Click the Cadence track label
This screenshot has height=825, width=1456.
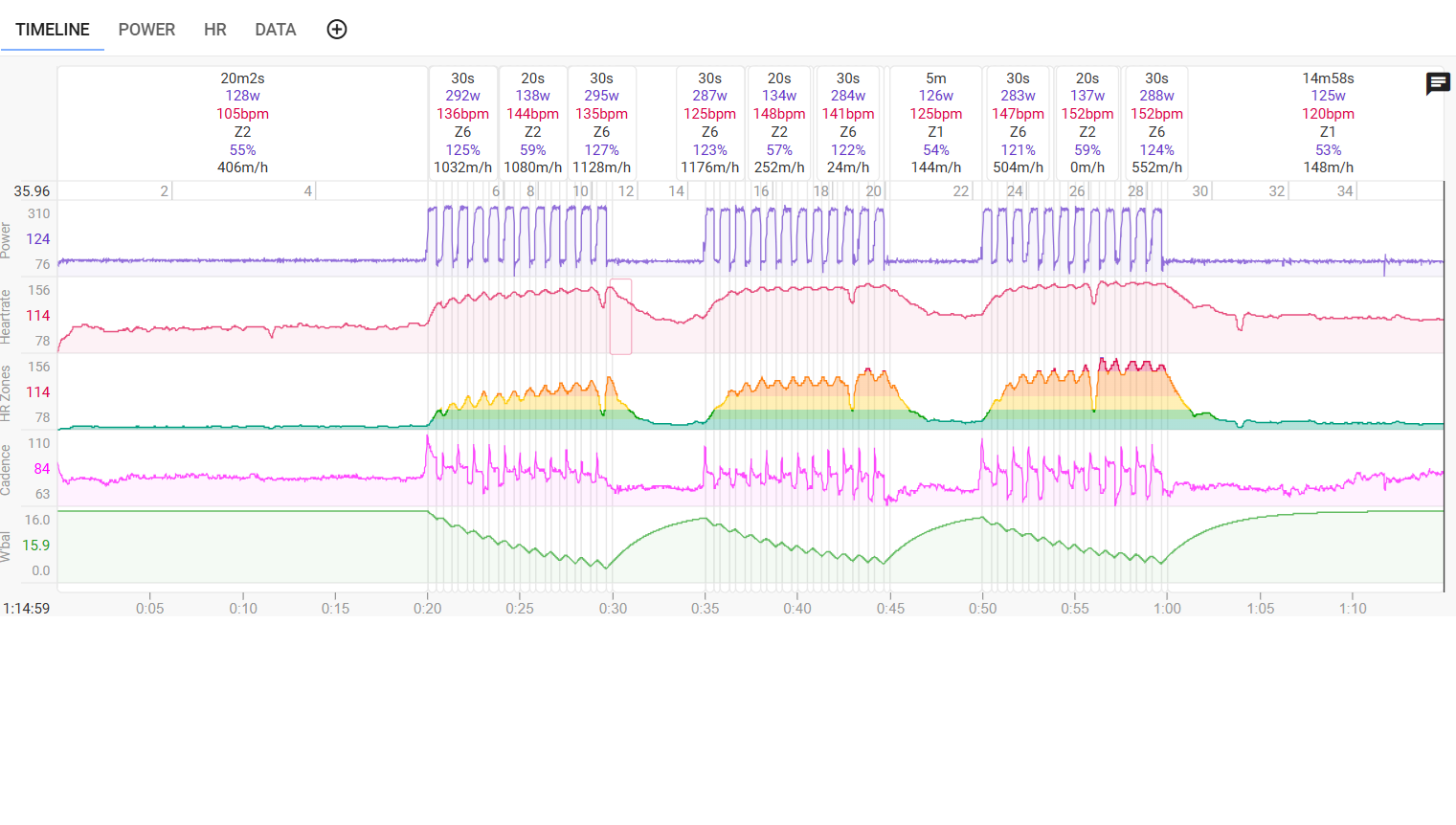click(6, 469)
